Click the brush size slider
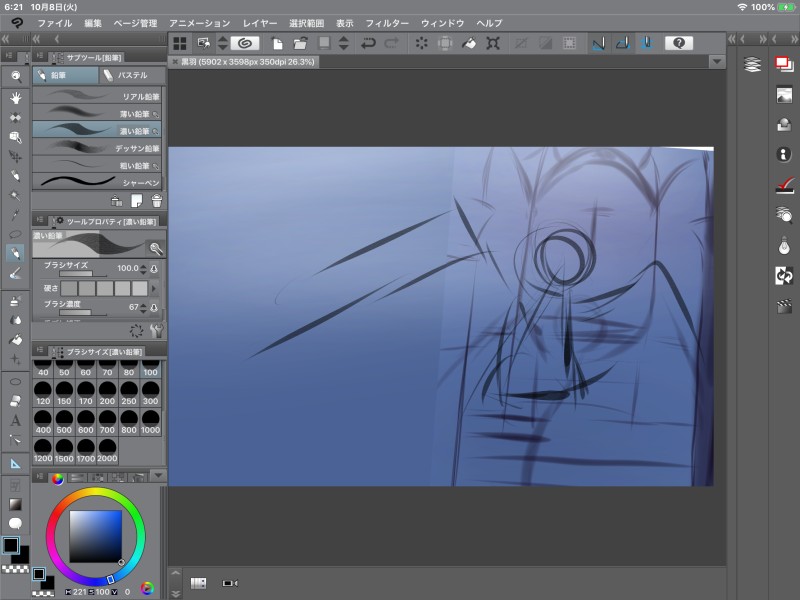The width and height of the screenshot is (800, 600). pyautogui.click(x=83, y=274)
